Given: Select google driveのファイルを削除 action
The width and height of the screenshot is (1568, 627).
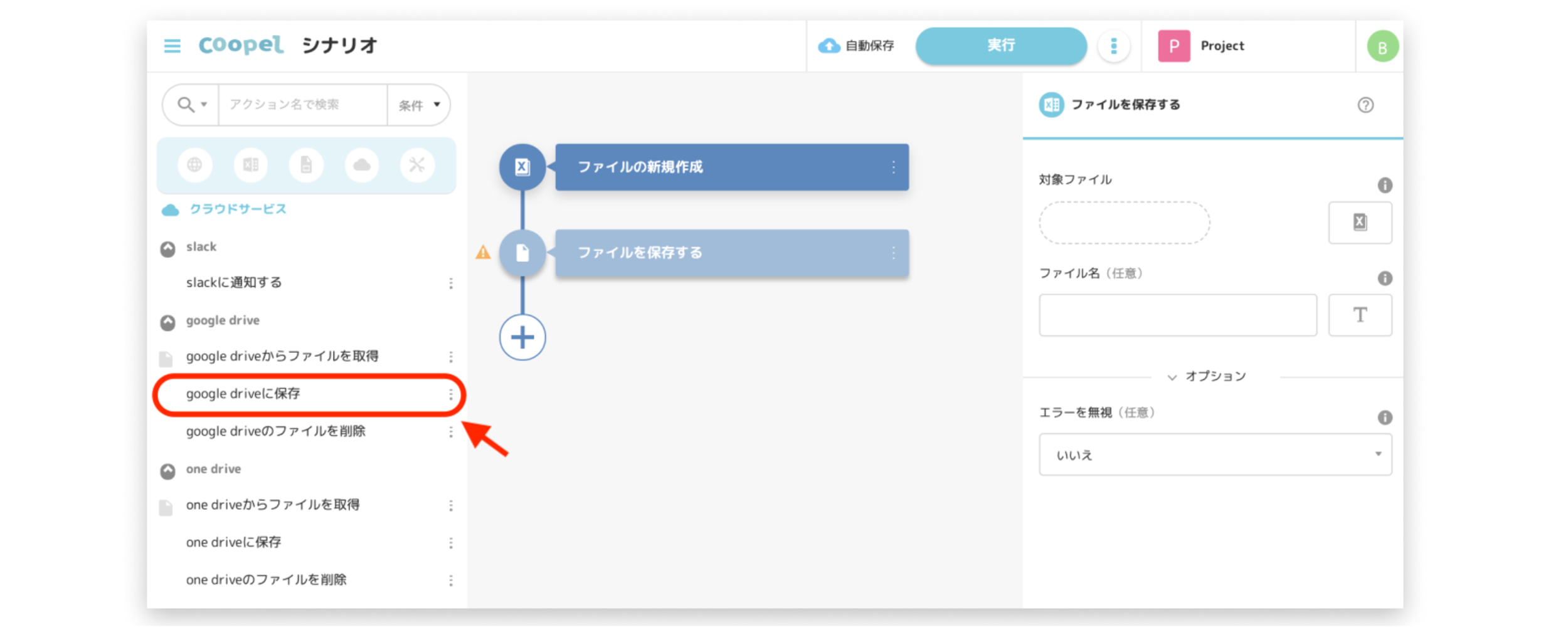Looking at the screenshot, I should pyautogui.click(x=275, y=431).
